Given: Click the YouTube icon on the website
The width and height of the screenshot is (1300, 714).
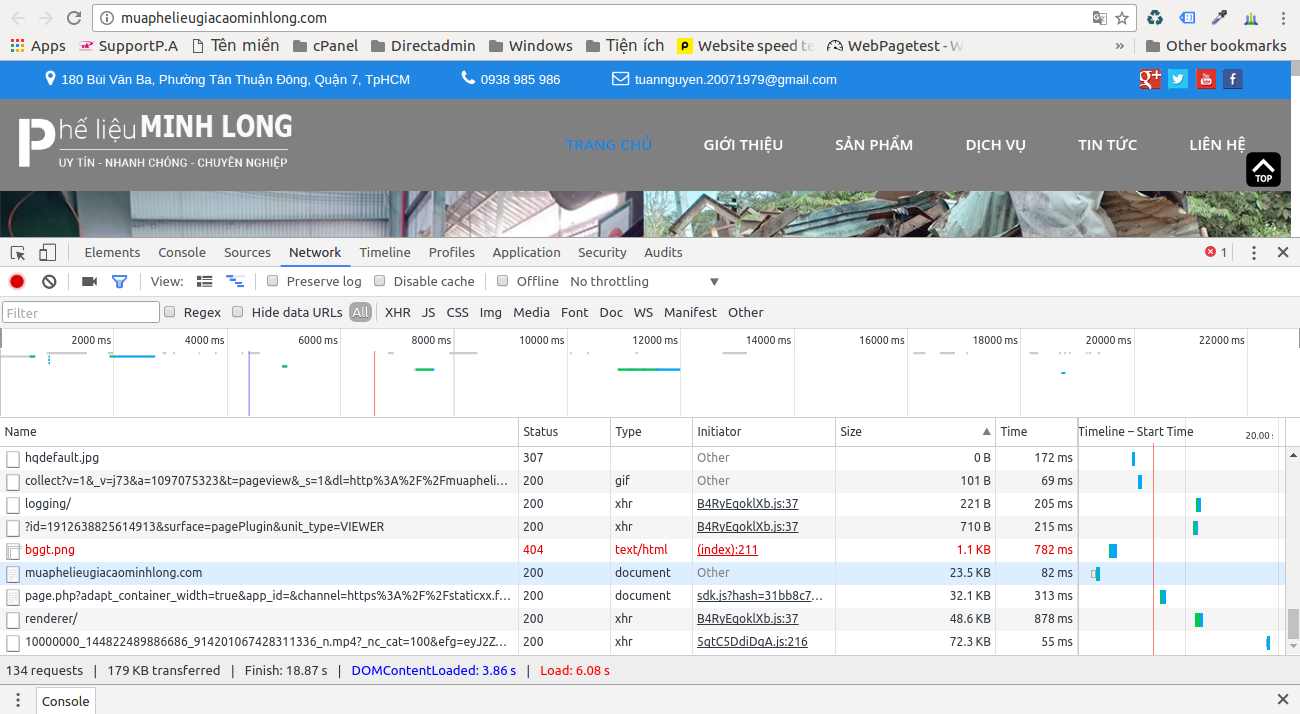Looking at the screenshot, I should pos(1206,79).
